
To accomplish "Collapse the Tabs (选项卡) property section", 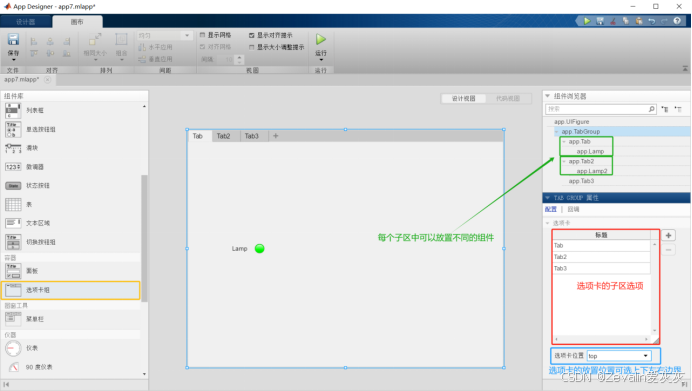I will 548,223.
